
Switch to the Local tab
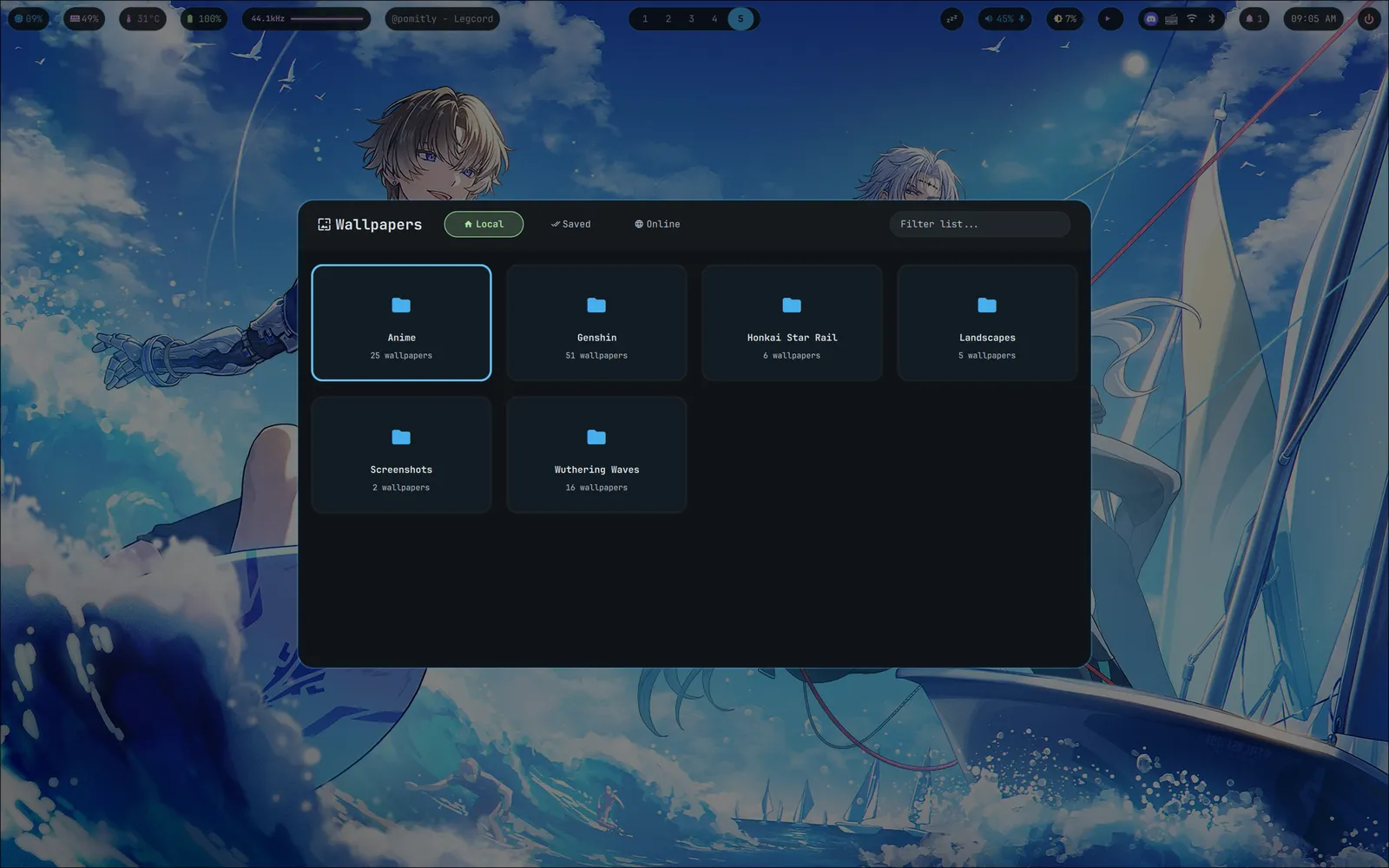pyautogui.click(x=484, y=224)
